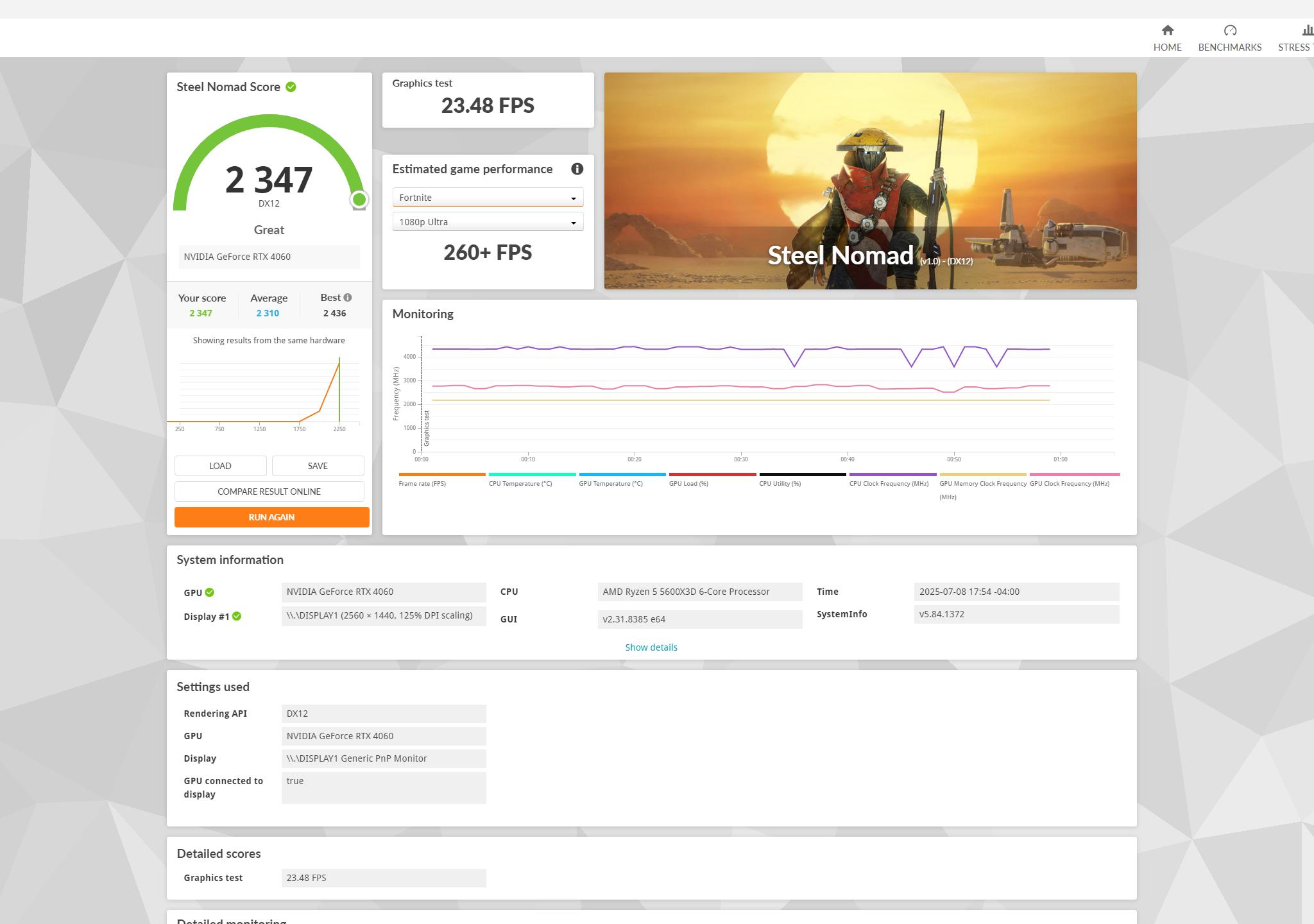
Task: Expand Show details under System information
Action: [651, 647]
